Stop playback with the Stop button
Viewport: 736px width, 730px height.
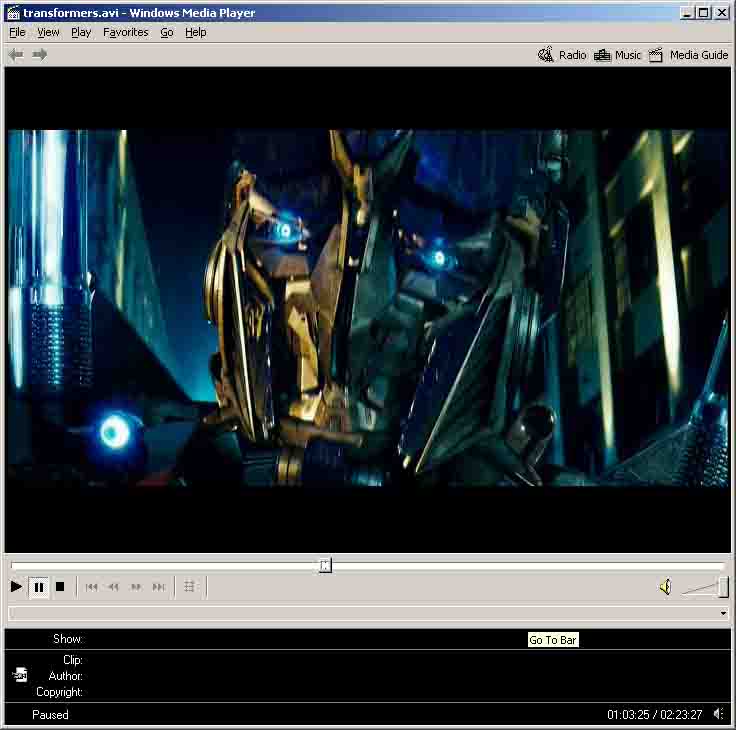[60, 587]
